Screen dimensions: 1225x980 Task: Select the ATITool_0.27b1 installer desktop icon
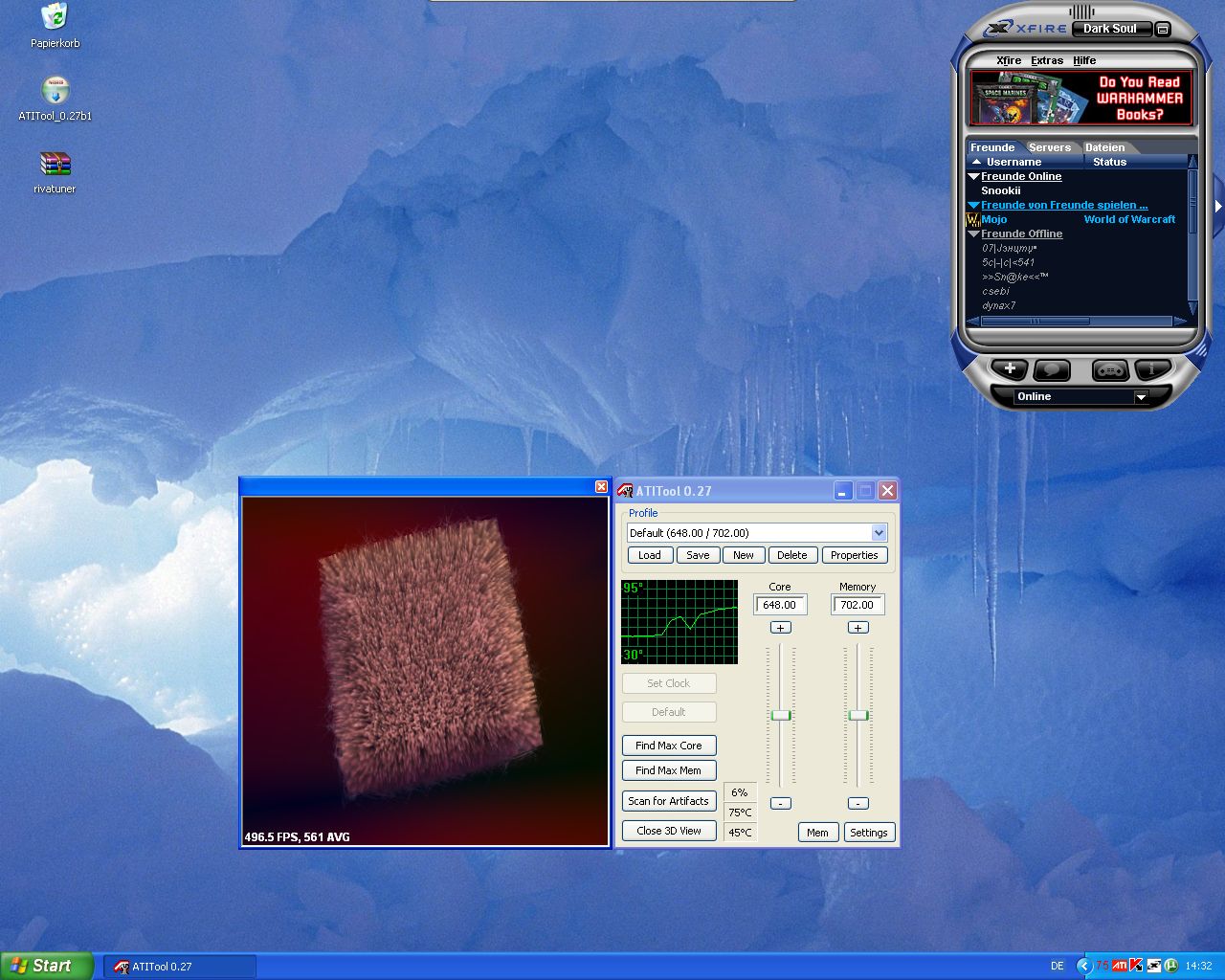coord(56,99)
